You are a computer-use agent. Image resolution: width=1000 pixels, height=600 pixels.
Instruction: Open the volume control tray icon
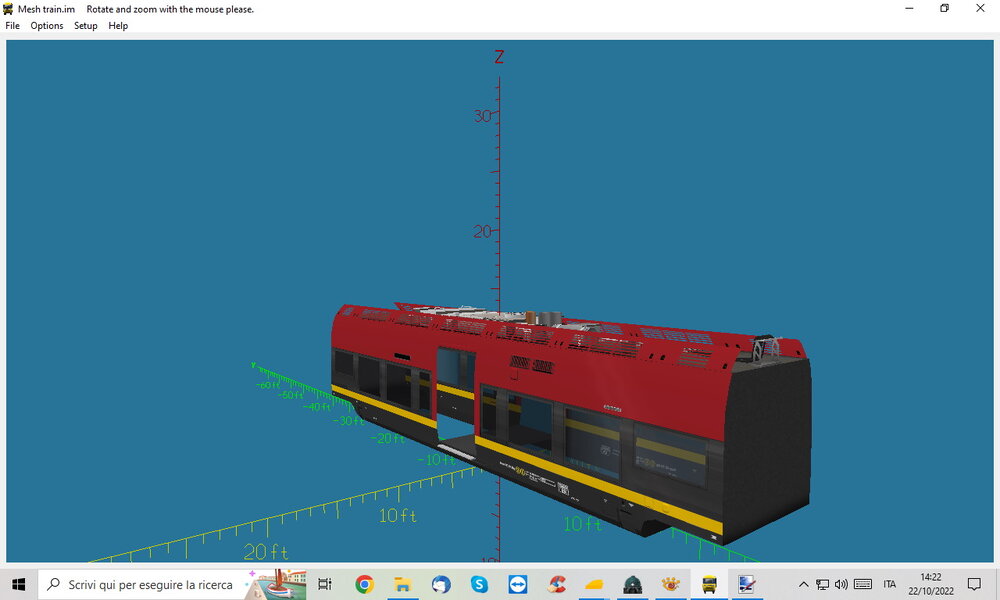[842, 584]
